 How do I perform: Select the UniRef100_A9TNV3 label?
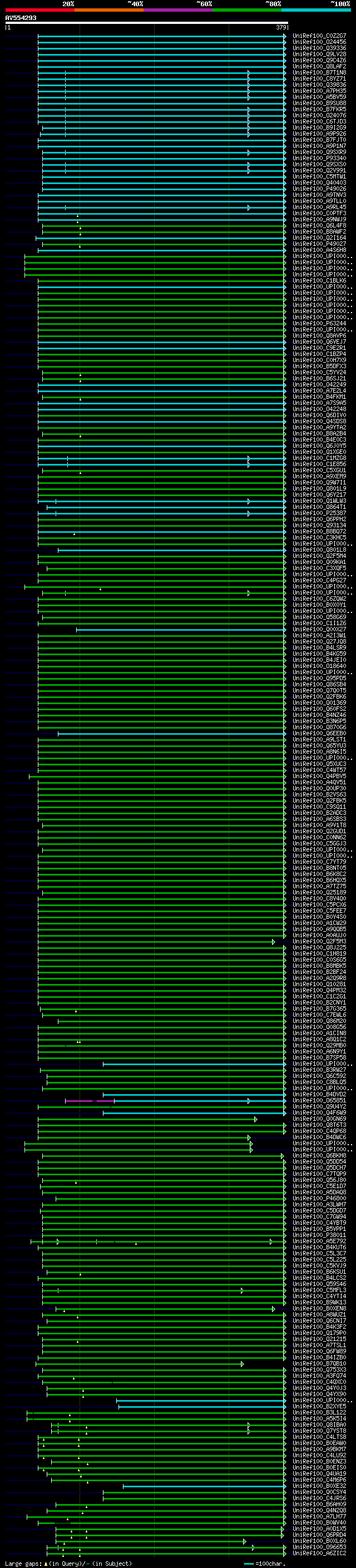319,195
